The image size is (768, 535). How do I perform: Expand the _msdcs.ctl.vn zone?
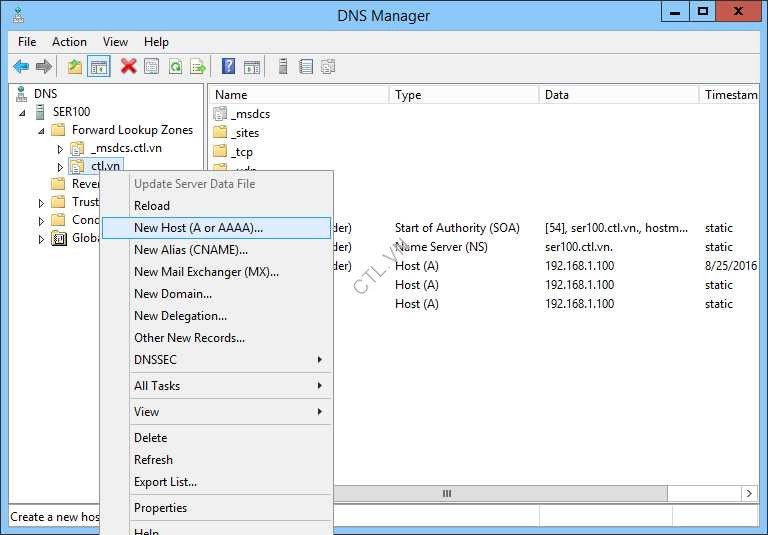[x=59, y=149]
